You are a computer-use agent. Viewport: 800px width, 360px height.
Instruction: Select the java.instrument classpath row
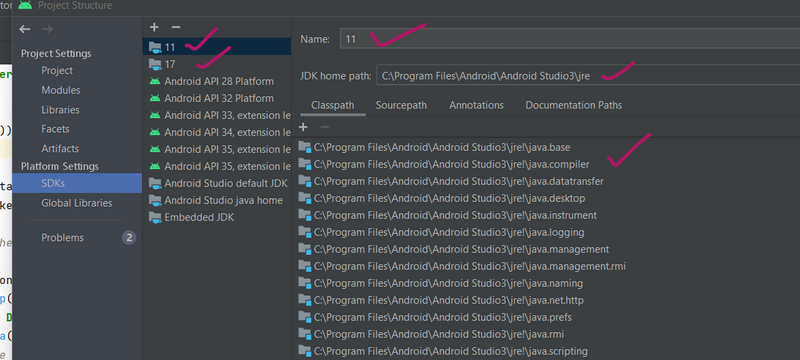point(547,215)
